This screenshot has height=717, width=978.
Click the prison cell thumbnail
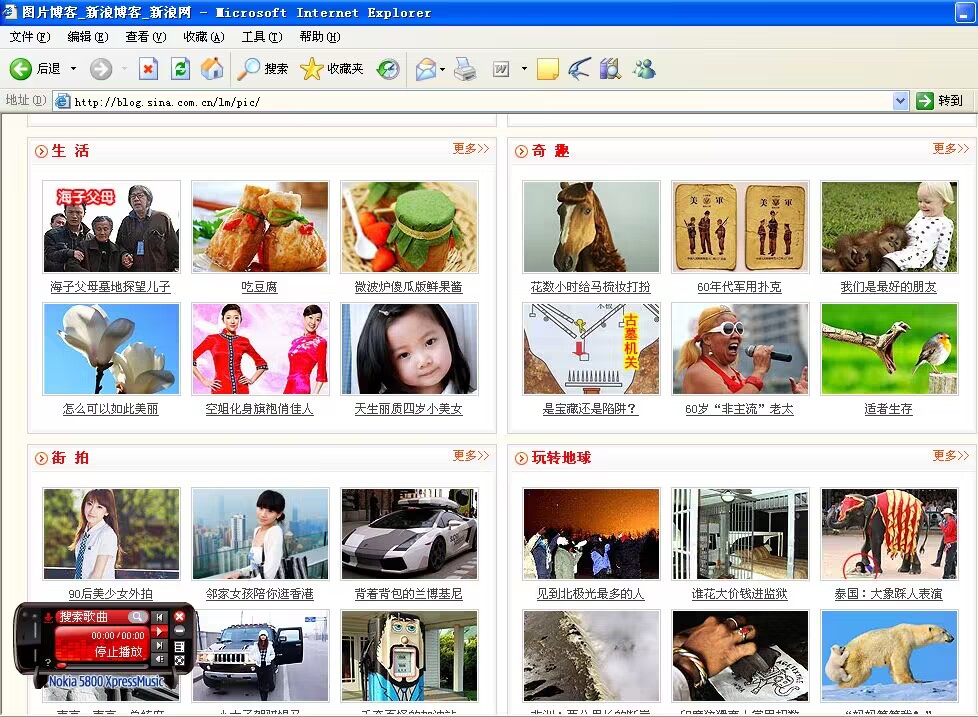click(740, 534)
